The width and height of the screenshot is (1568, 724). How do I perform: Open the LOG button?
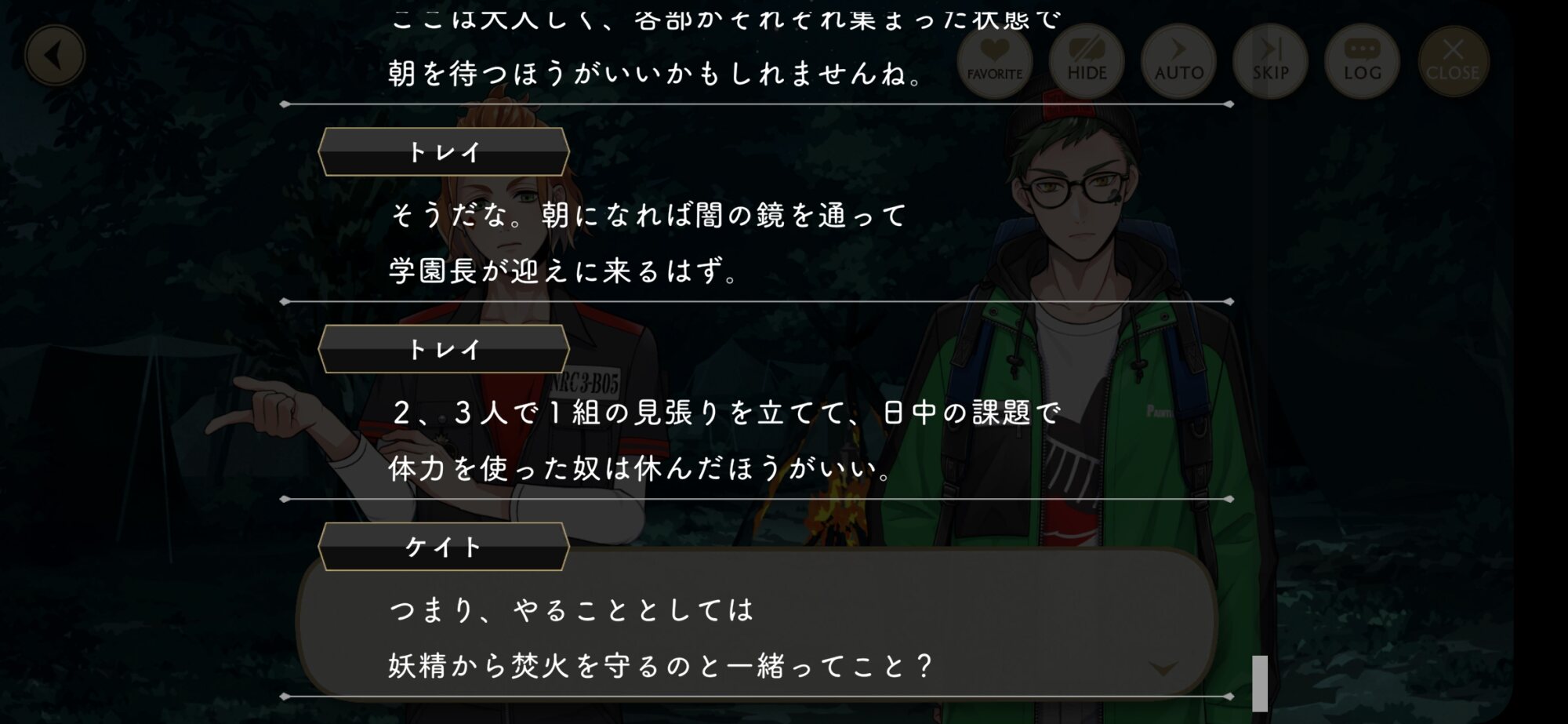click(1362, 60)
